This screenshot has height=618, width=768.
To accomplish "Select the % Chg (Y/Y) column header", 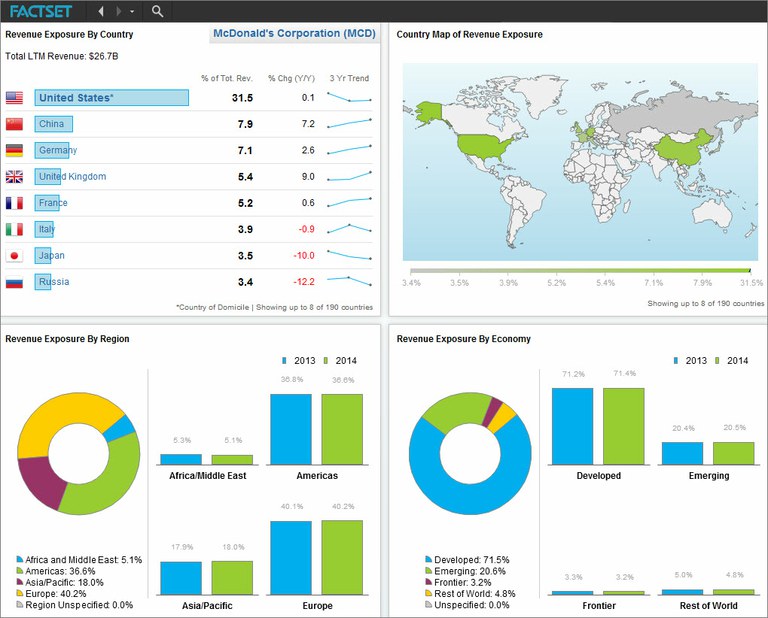I will pyautogui.click(x=291, y=78).
